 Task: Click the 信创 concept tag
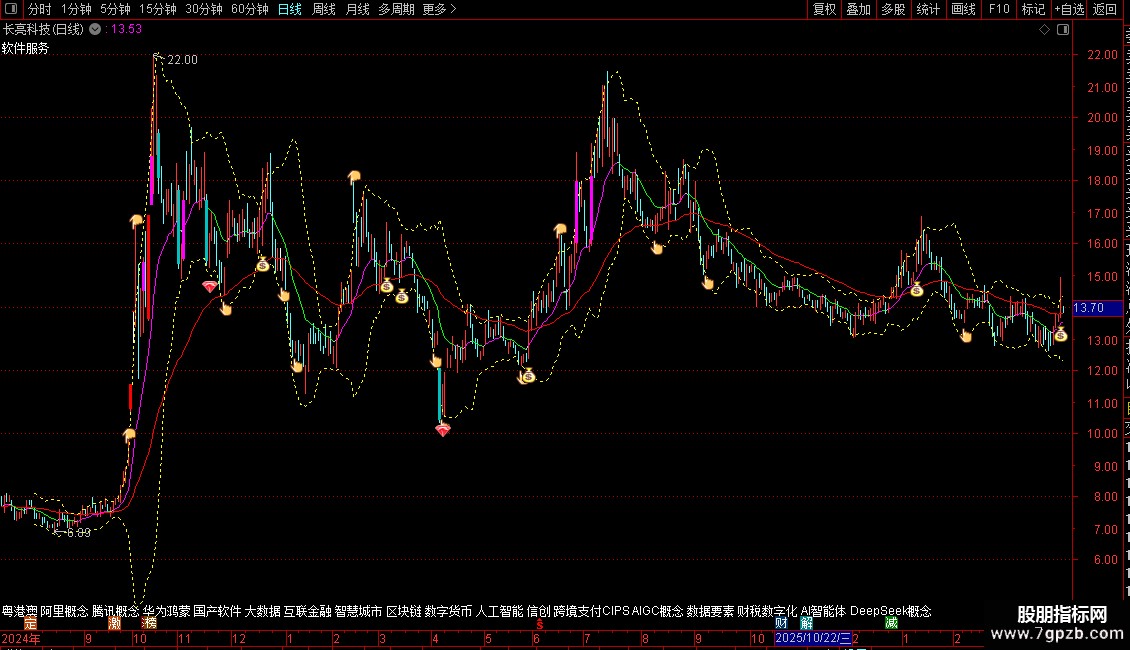[x=538, y=611]
